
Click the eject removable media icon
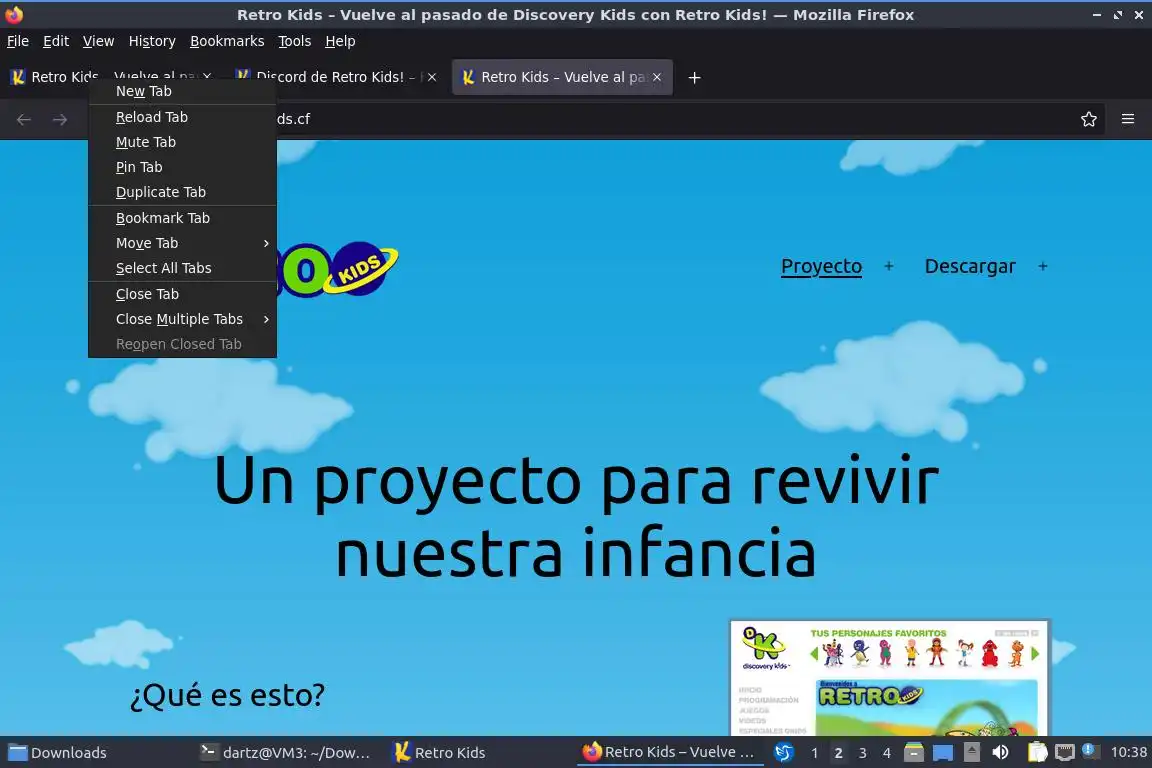tap(971, 752)
